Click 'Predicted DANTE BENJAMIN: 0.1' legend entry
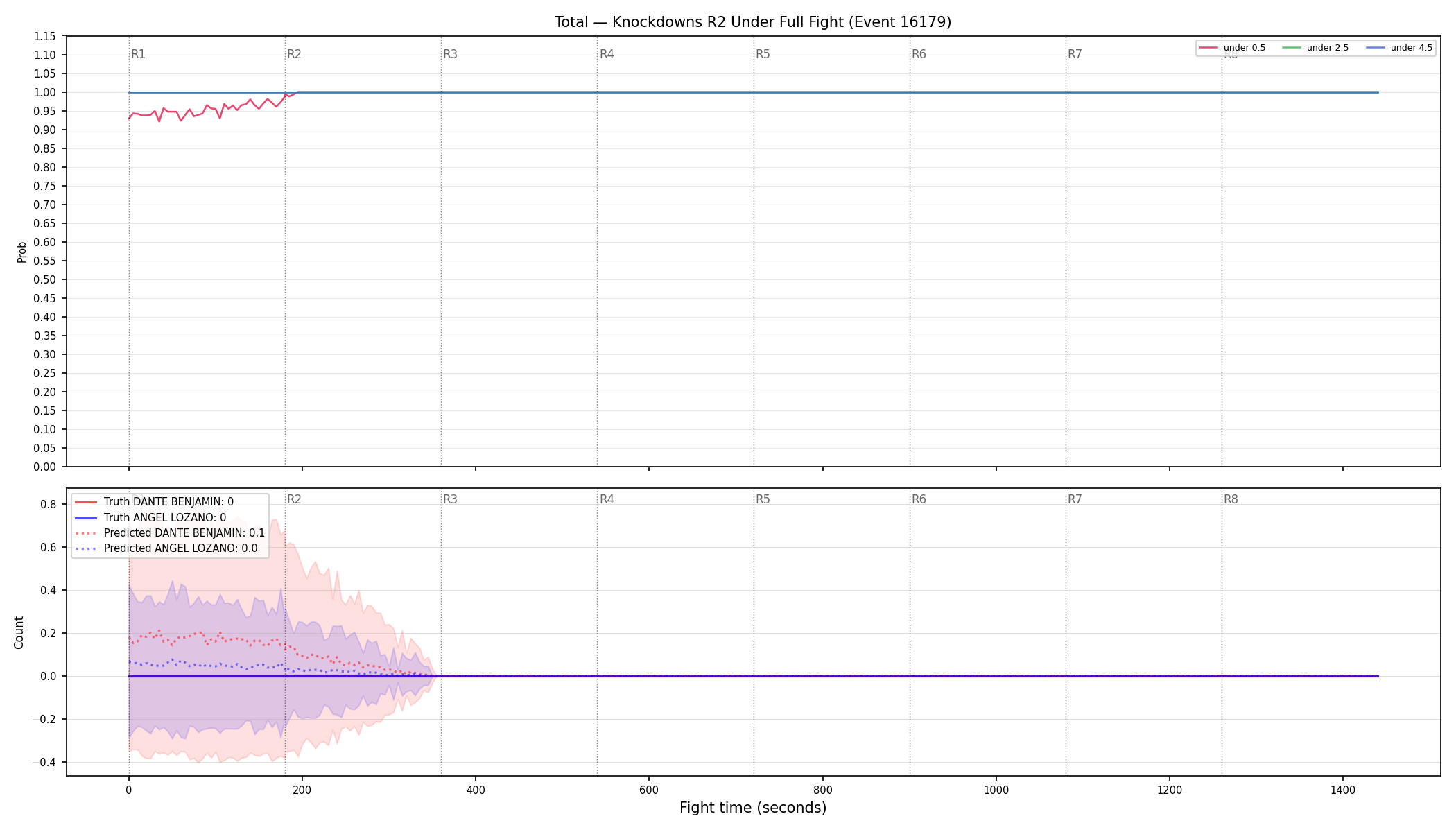The width and height of the screenshot is (1456, 832). point(170,533)
